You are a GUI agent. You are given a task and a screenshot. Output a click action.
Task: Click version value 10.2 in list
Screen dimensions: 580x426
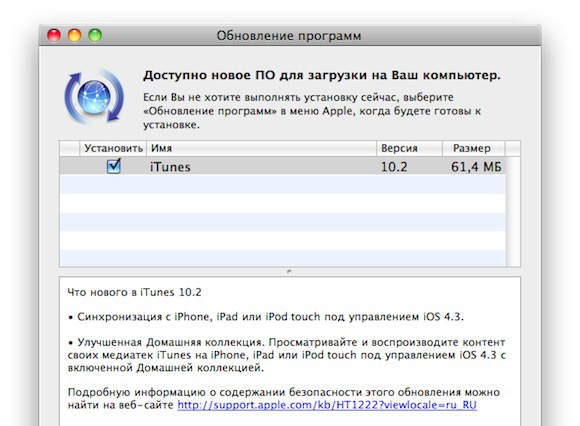pyautogui.click(x=394, y=167)
